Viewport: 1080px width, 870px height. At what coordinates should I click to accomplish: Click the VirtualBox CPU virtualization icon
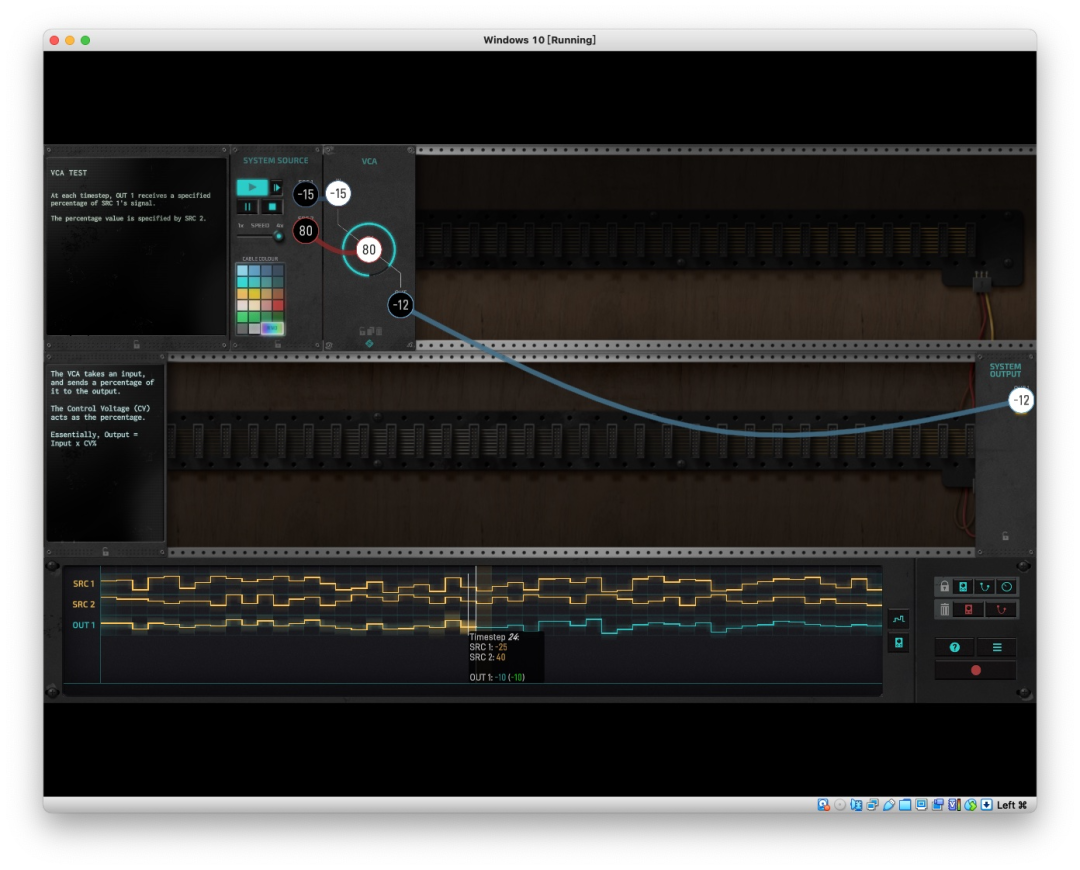954,805
